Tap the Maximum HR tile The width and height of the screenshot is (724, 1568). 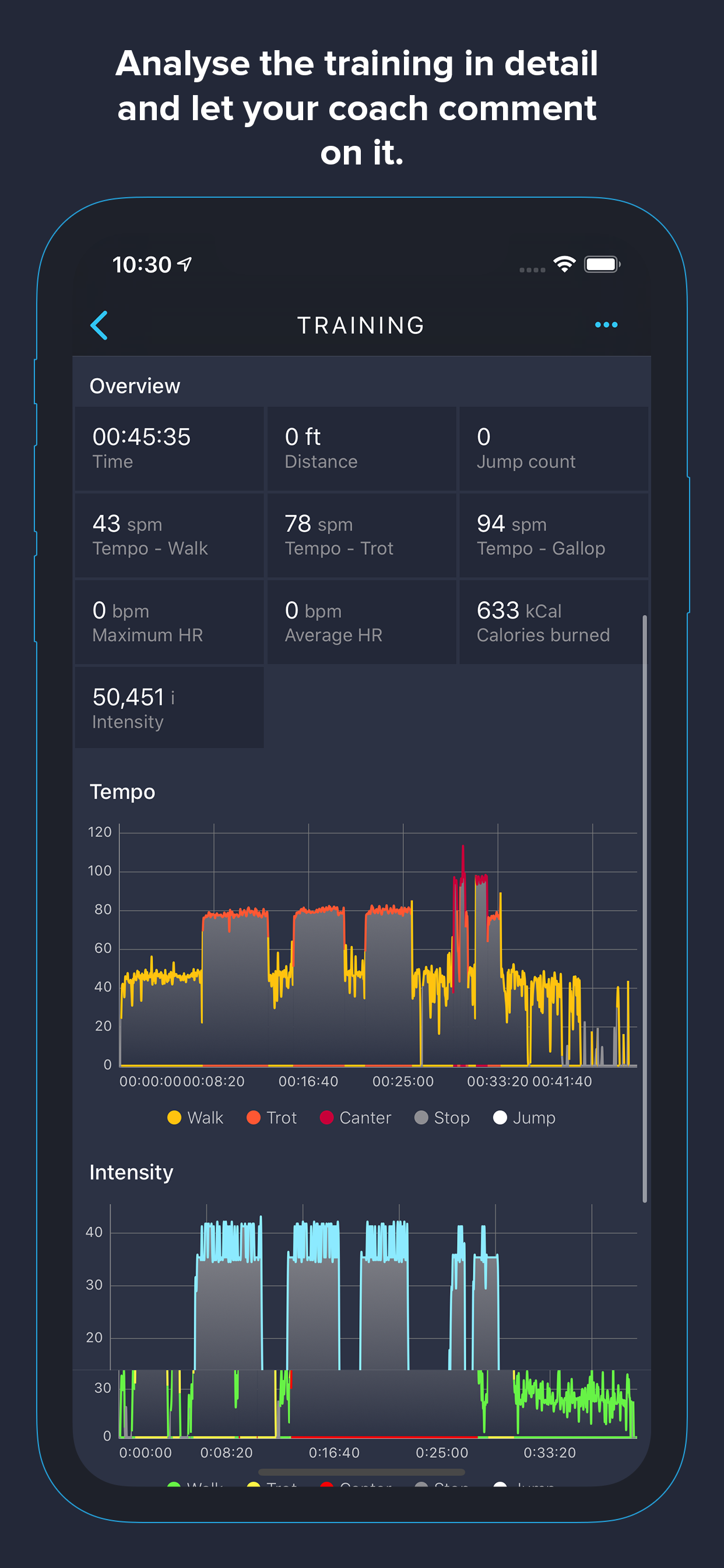click(x=169, y=622)
